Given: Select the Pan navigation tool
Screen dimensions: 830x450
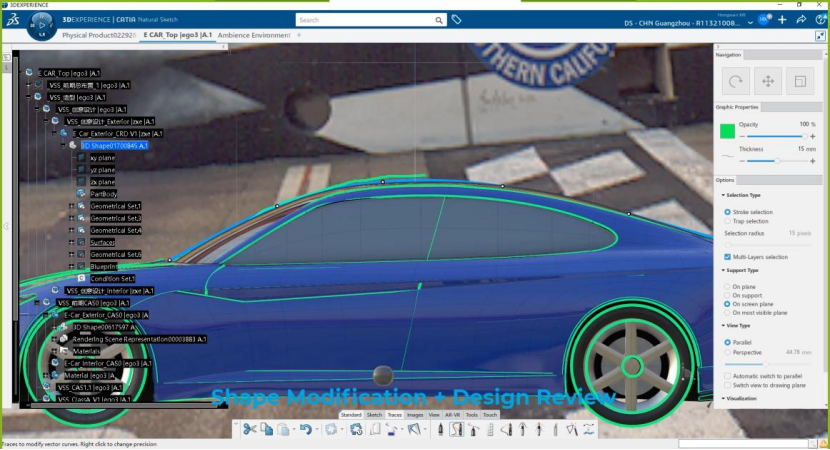Looking at the screenshot, I should 768,81.
